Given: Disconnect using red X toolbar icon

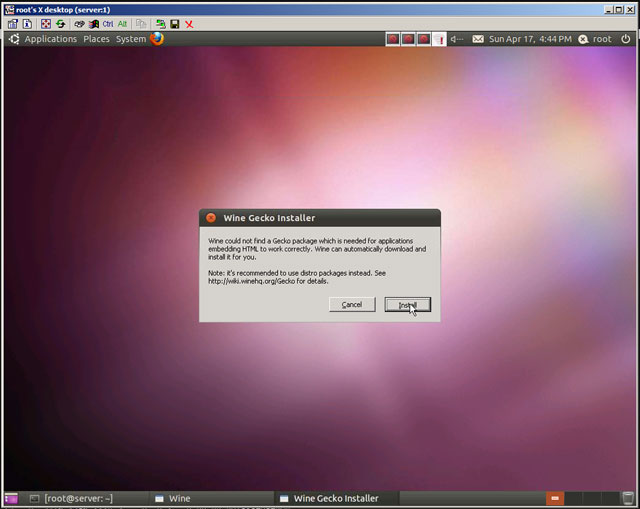Looking at the screenshot, I should point(189,24).
